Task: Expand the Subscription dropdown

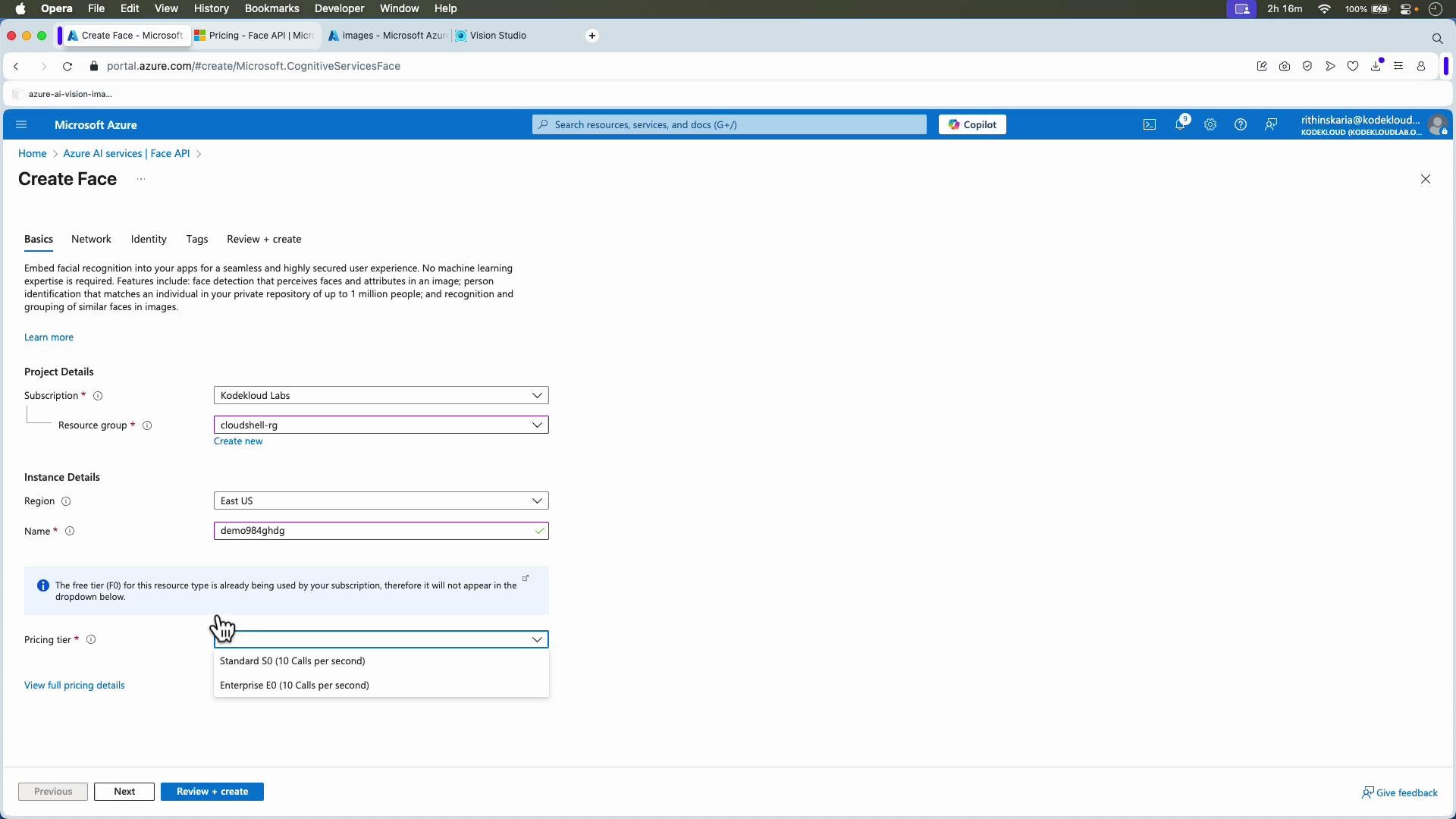Action: pyautogui.click(x=381, y=396)
